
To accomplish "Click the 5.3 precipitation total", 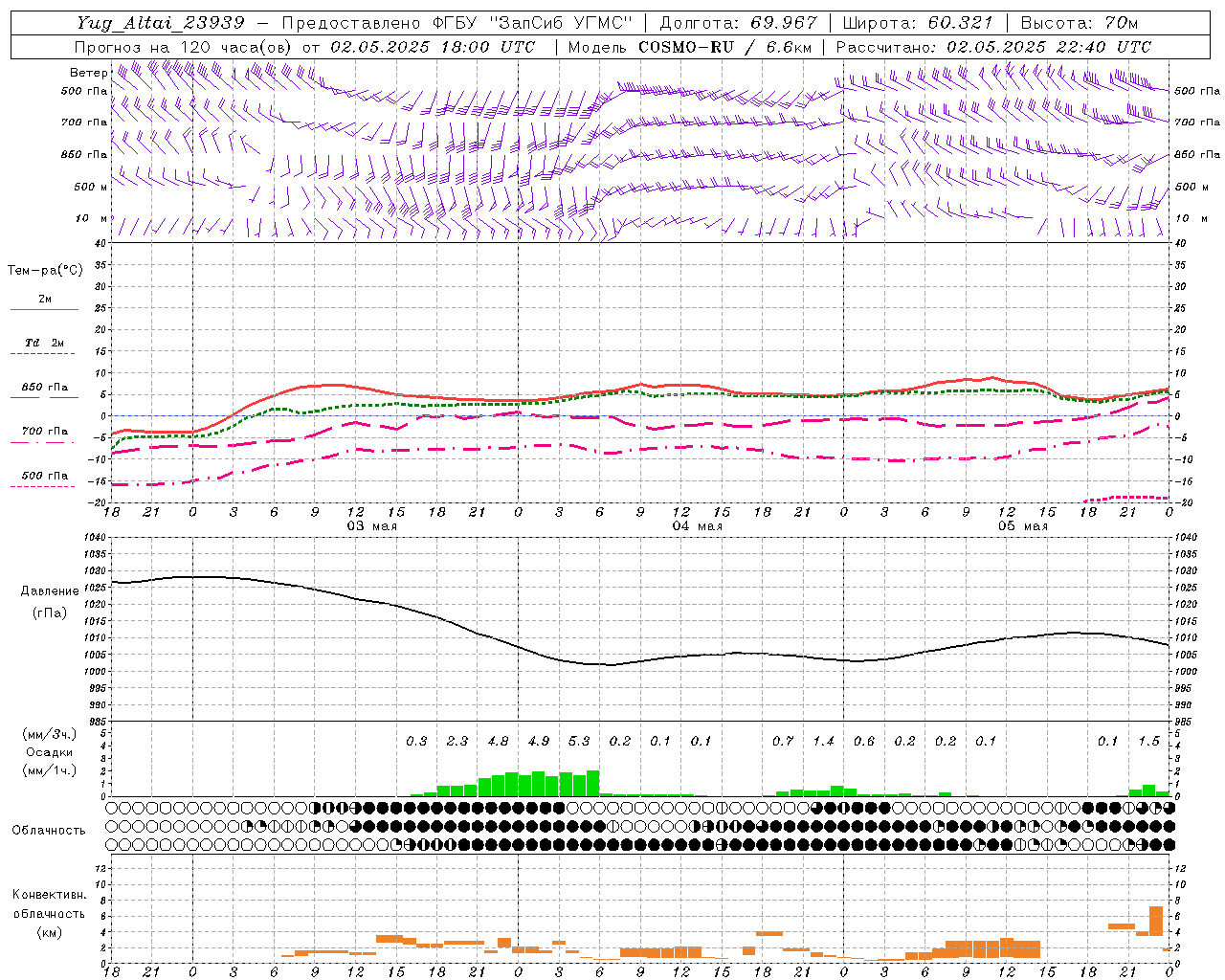I will point(579,742).
